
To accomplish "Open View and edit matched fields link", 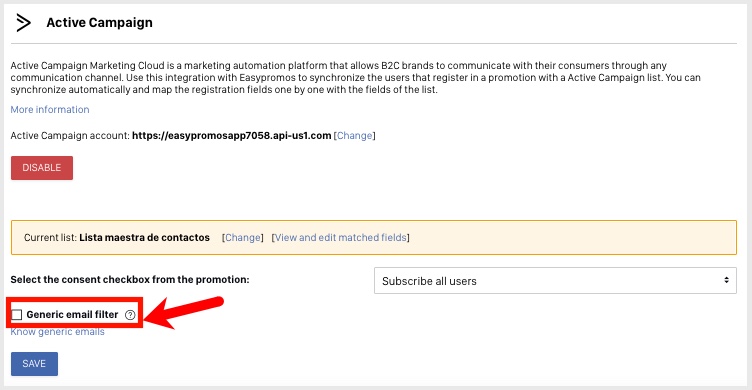I will (x=341, y=237).
